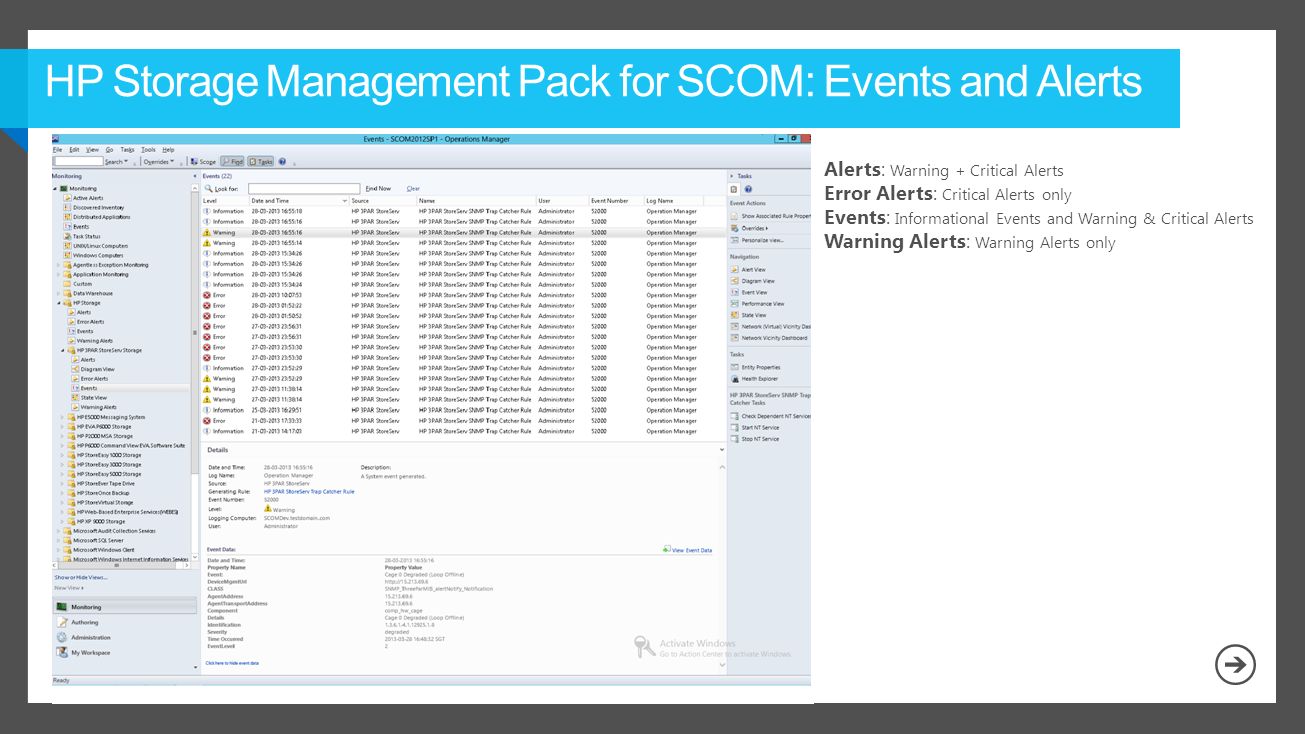The width and height of the screenshot is (1305, 734).
Task: Open Diagram View under HP 3PAR StoreServ
Action: 97,369
